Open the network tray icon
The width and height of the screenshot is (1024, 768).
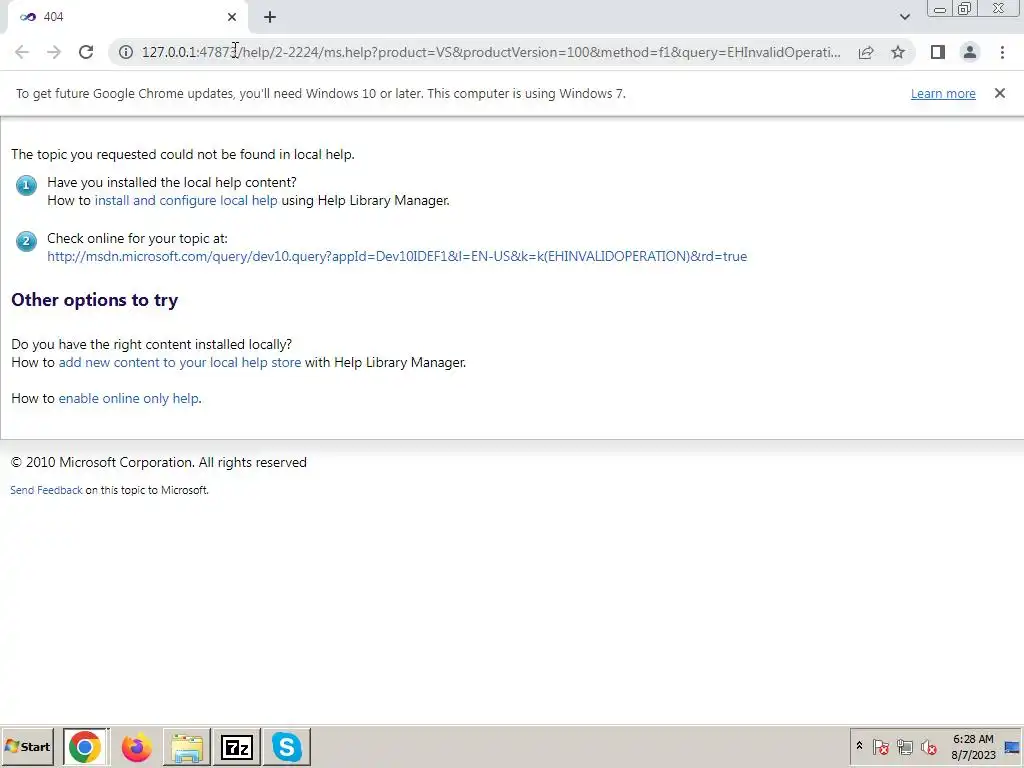pyautogui.click(x=904, y=746)
